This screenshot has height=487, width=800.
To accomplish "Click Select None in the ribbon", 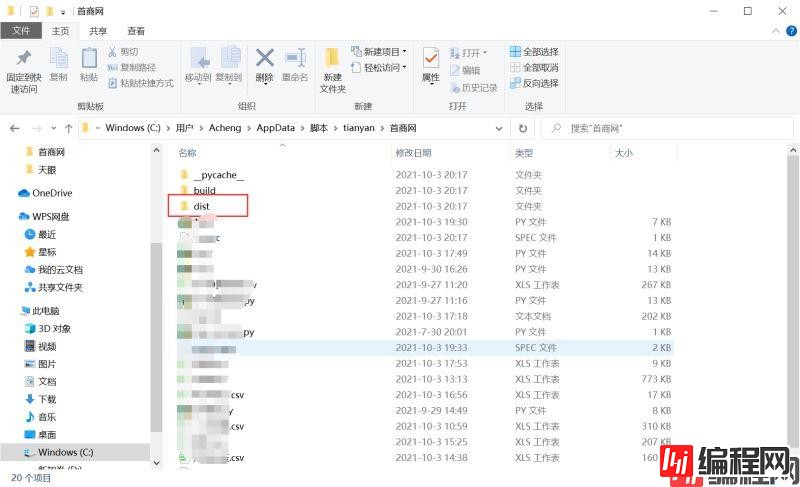I will (x=534, y=68).
